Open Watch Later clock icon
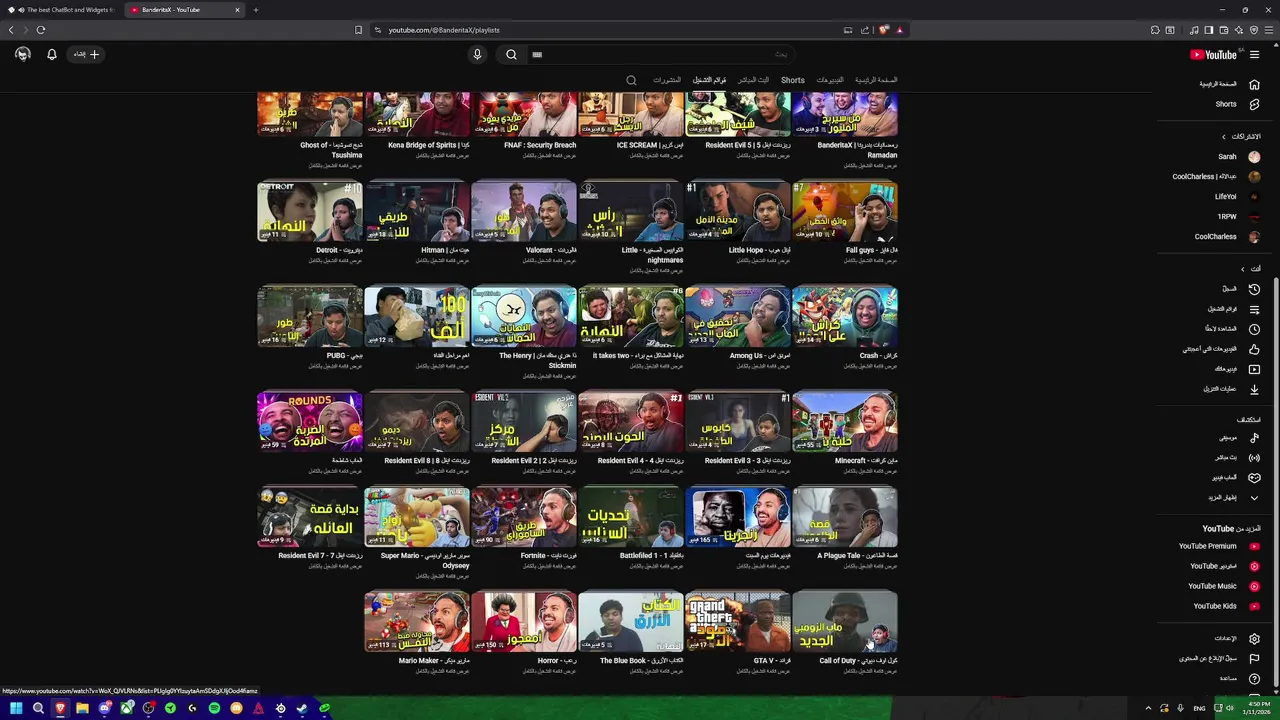The image size is (1280, 720). (x=1254, y=329)
